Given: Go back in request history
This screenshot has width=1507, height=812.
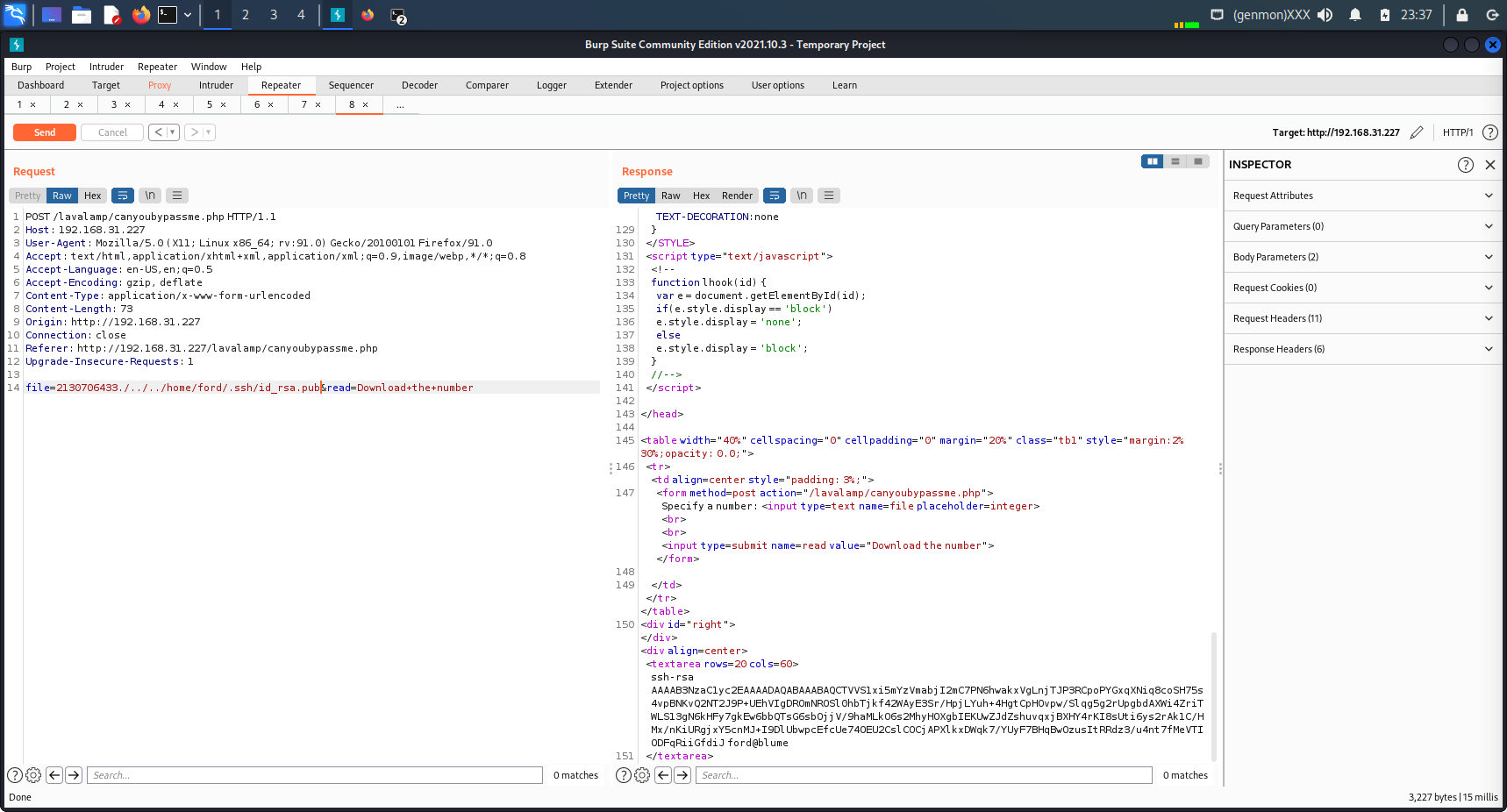Looking at the screenshot, I should [x=158, y=132].
